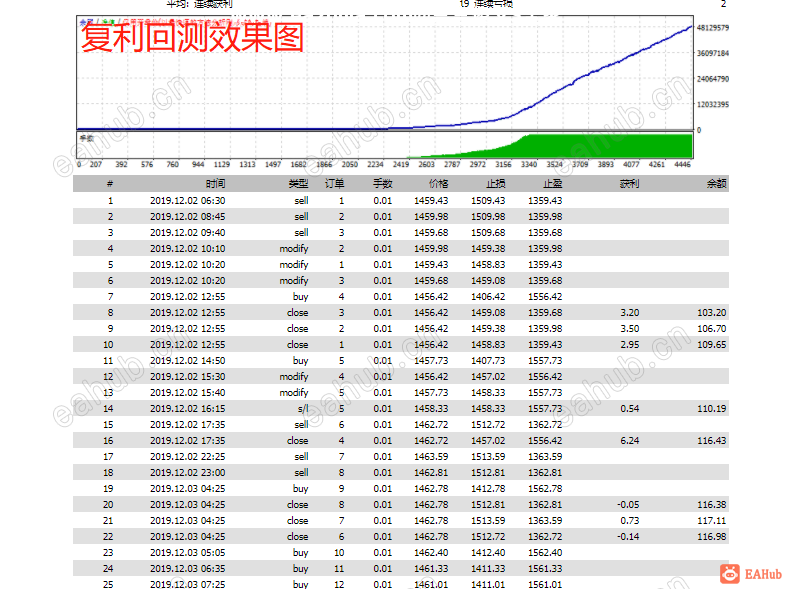Screen dimensions: 791x589
Task: Click the stop-loss value 1512.72 in row 15
Action: tap(488, 425)
